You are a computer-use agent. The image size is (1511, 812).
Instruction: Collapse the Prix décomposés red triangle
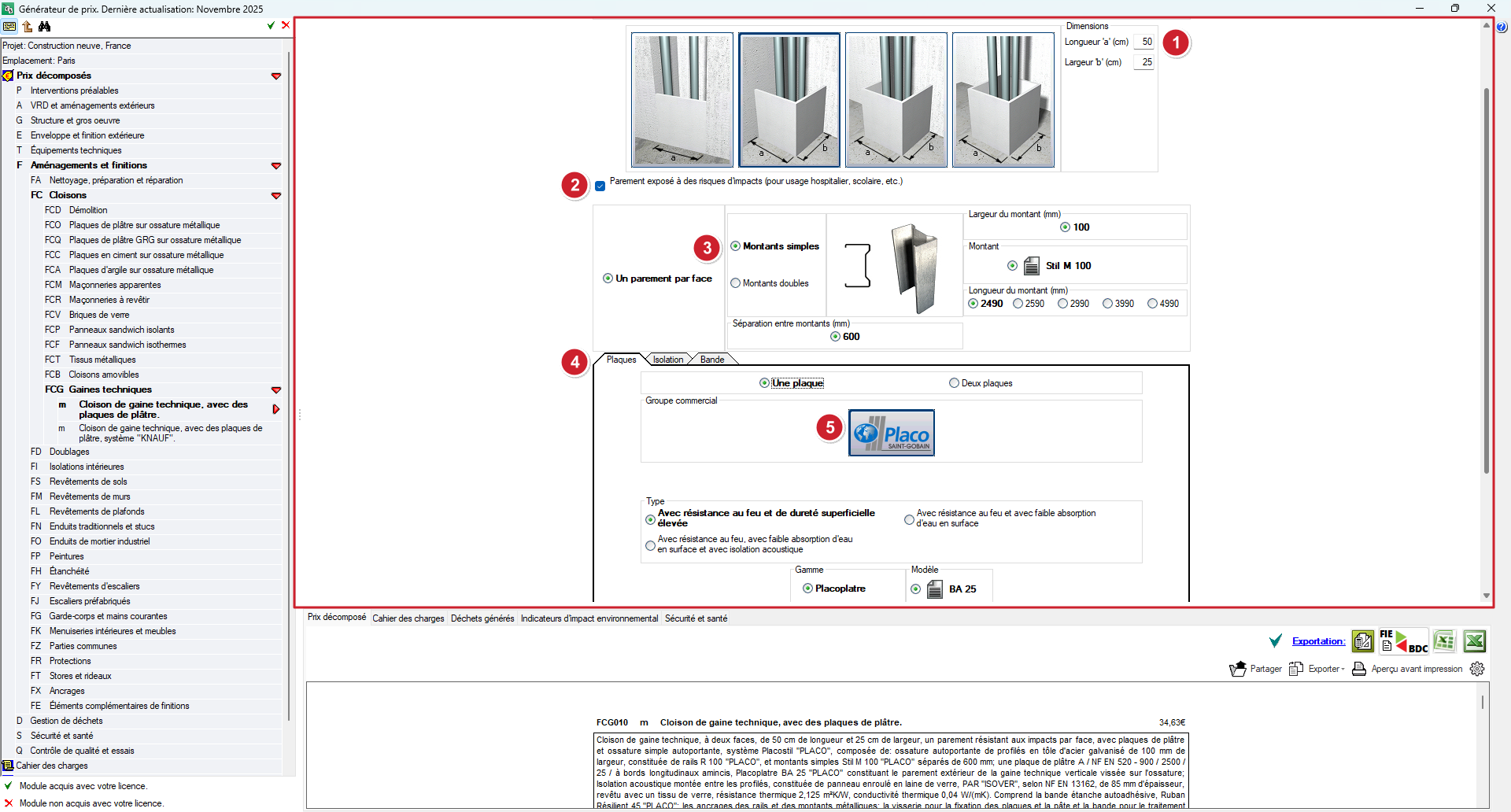[276, 76]
